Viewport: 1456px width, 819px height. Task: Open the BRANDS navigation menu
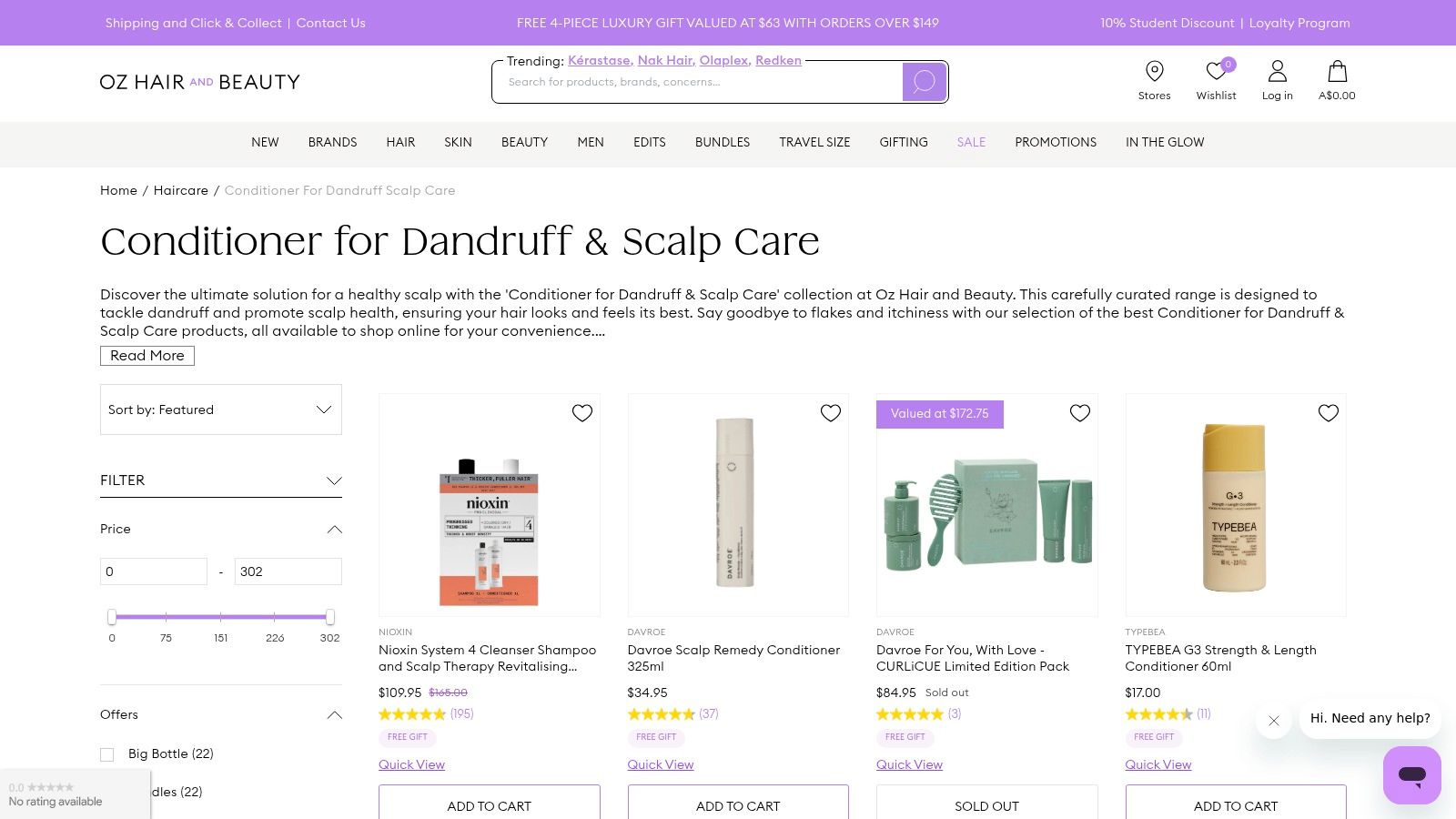point(332,143)
